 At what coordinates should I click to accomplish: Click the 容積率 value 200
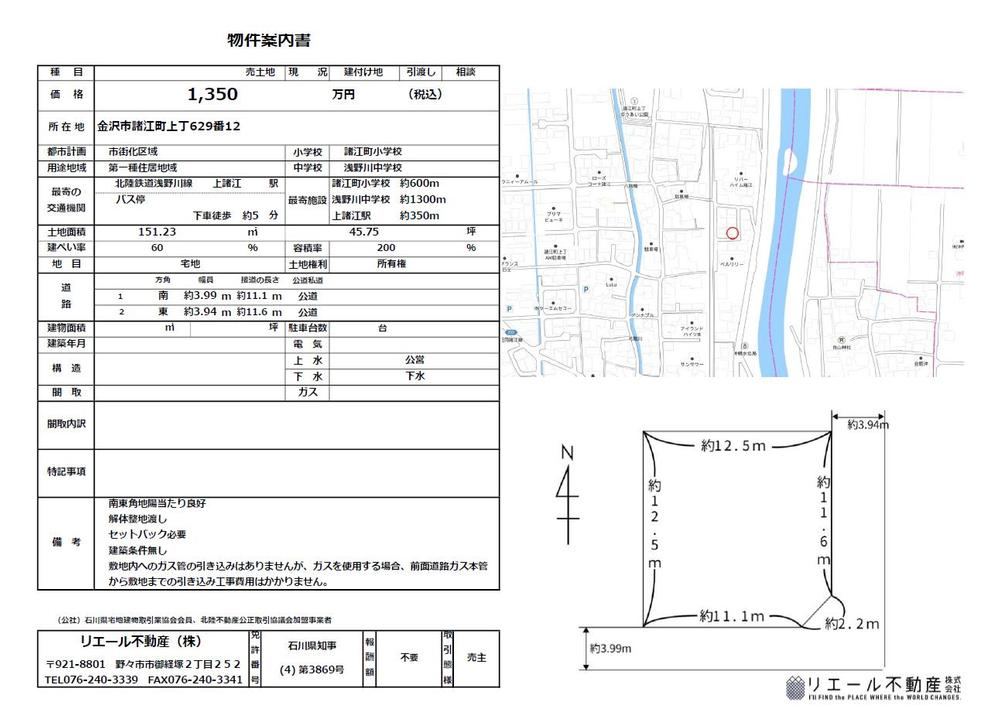click(386, 248)
